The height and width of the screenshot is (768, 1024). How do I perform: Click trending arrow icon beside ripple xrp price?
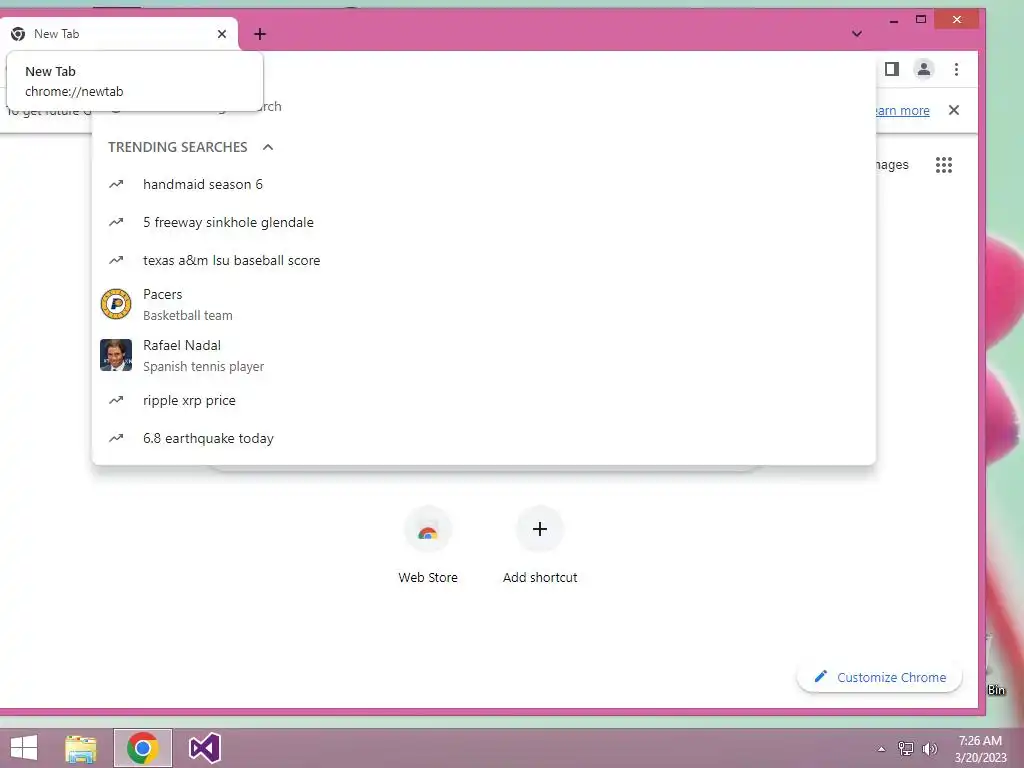click(116, 400)
